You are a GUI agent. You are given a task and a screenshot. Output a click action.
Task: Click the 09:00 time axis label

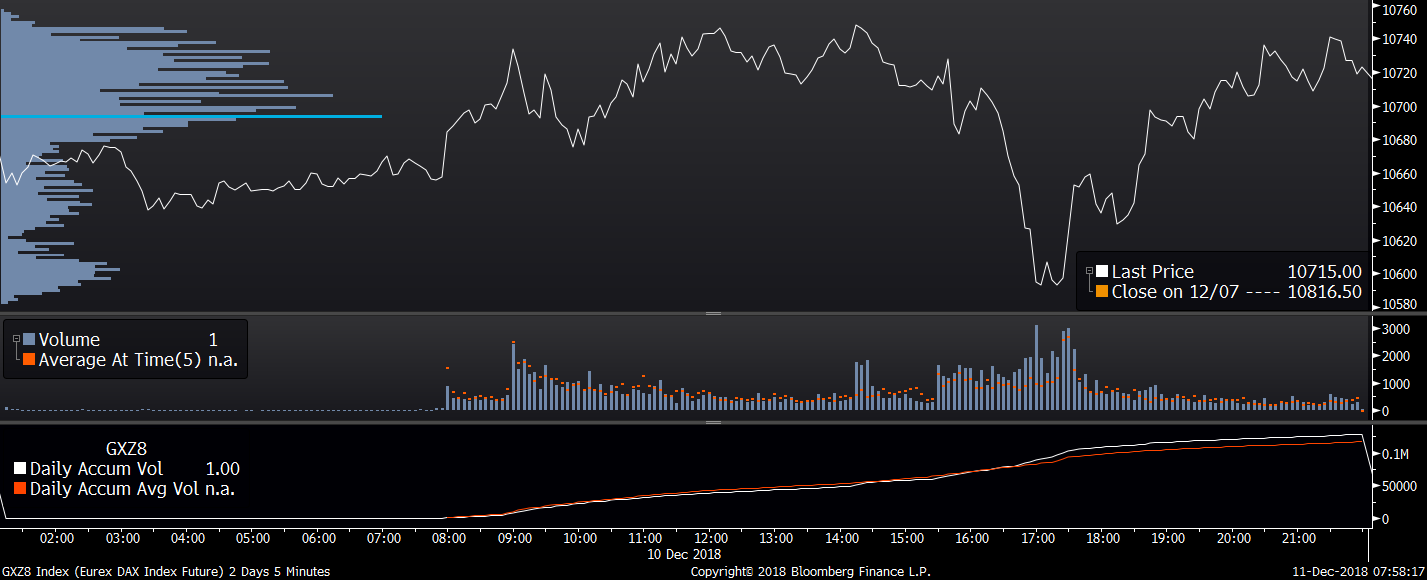point(514,538)
